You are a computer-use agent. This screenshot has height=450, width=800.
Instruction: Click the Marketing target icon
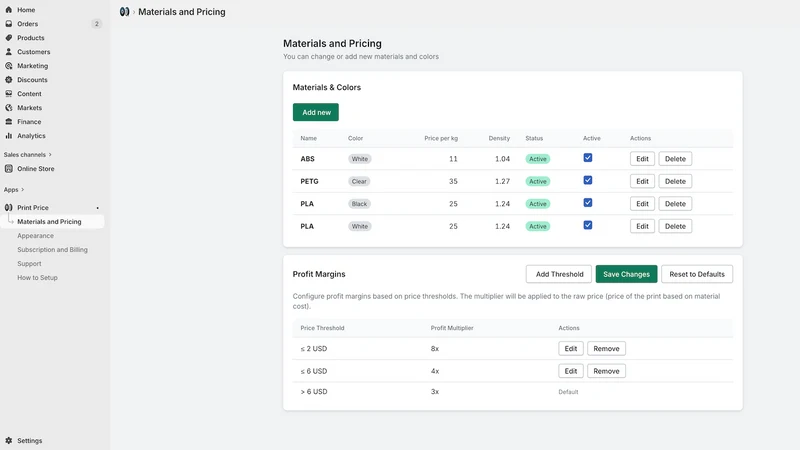[9, 66]
